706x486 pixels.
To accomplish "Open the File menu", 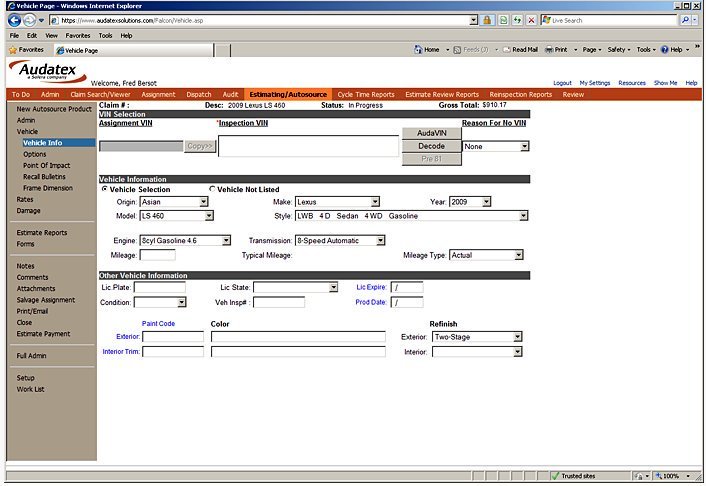I will click(14, 36).
